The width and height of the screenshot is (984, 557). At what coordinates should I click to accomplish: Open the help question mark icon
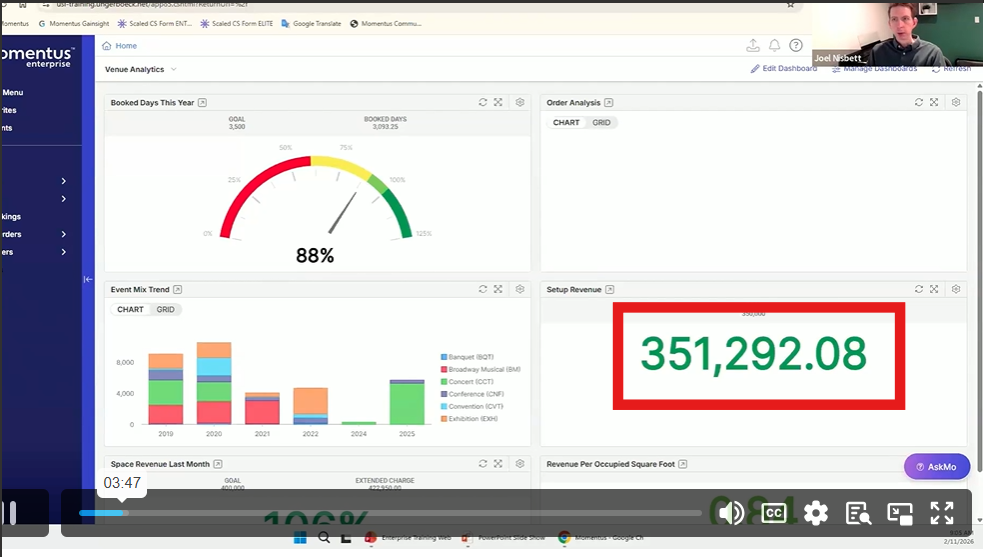[x=796, y=45]
